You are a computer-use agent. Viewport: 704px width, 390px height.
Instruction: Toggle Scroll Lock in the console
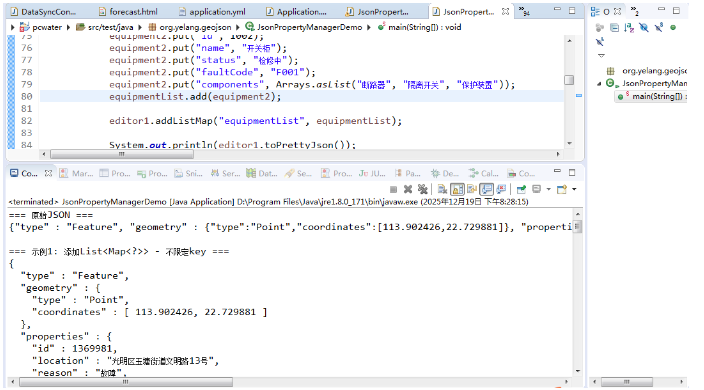[457, 189]
